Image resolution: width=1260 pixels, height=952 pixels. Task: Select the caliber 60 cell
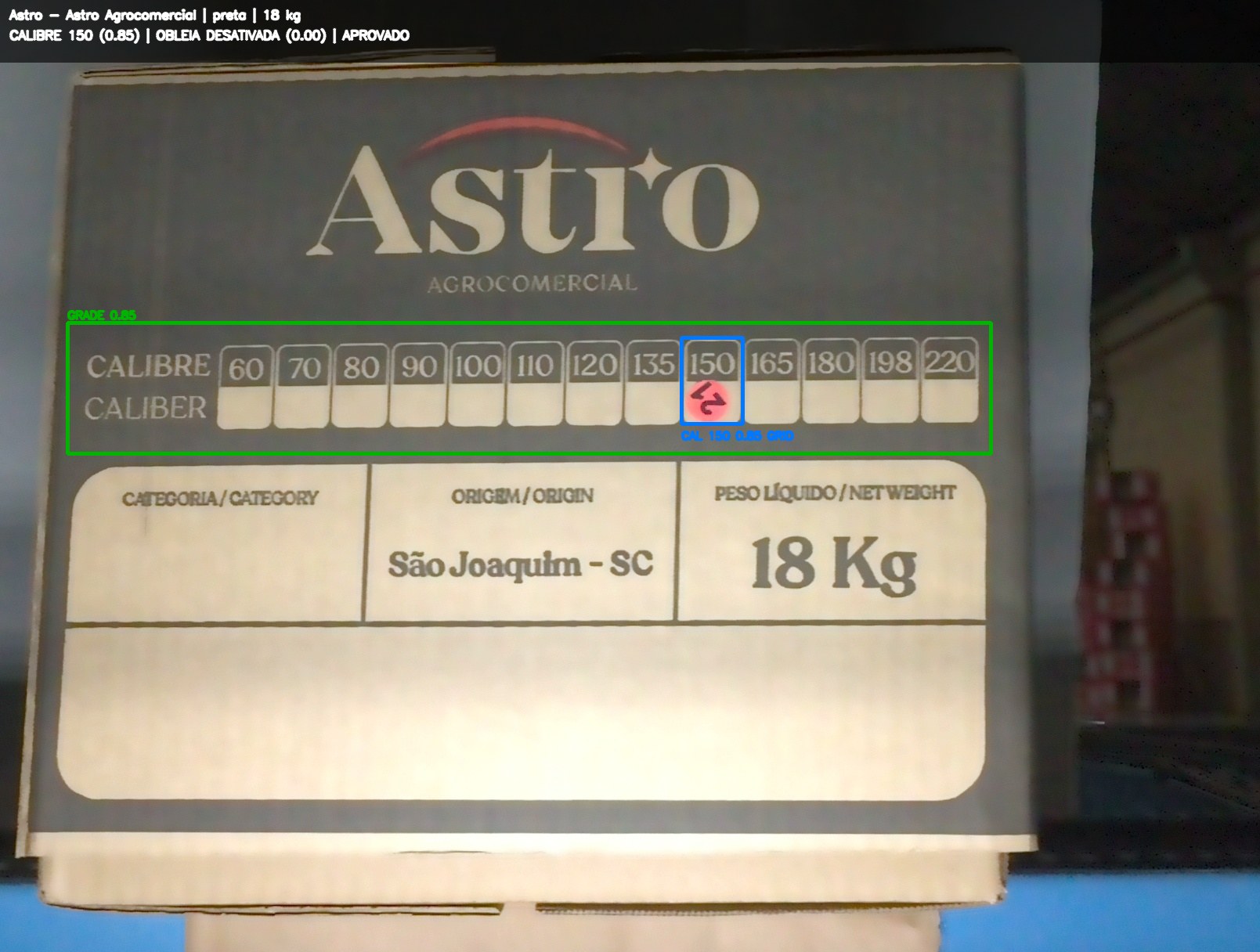[245, 387]
